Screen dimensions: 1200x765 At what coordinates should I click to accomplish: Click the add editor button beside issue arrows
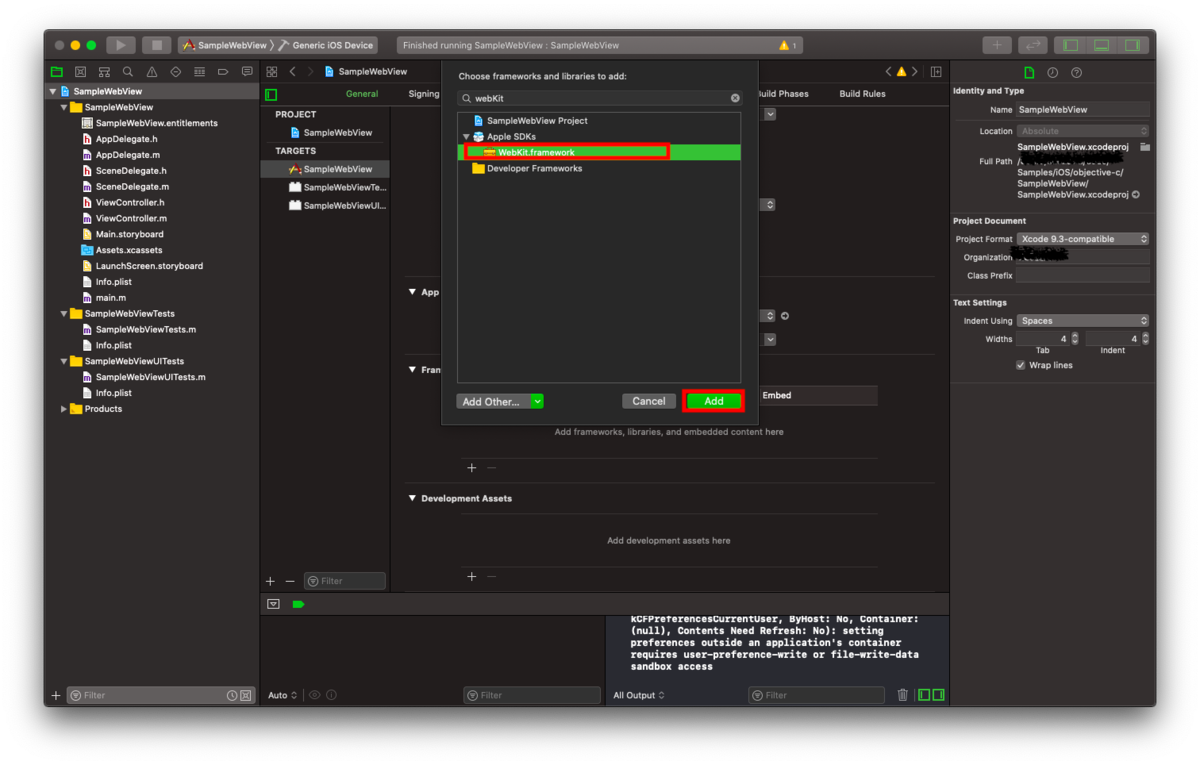pyautogui.click(x=936, y=72)
